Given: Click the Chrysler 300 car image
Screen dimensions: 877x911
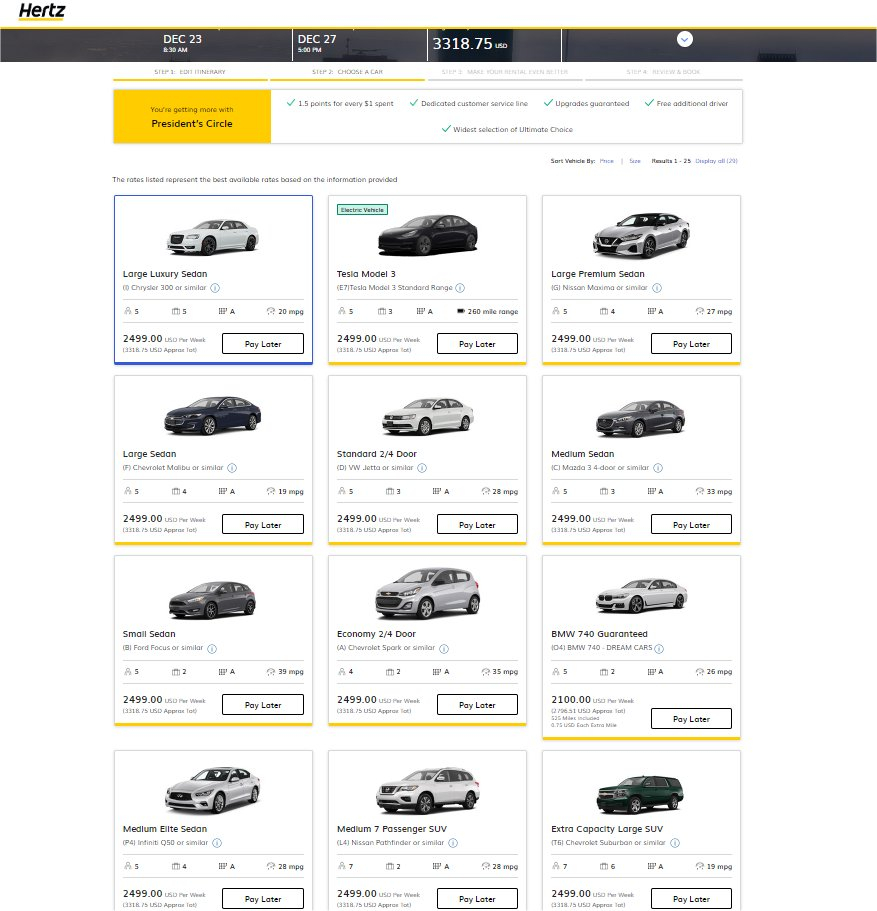Looking at the screenshot, I should (213, 236).
